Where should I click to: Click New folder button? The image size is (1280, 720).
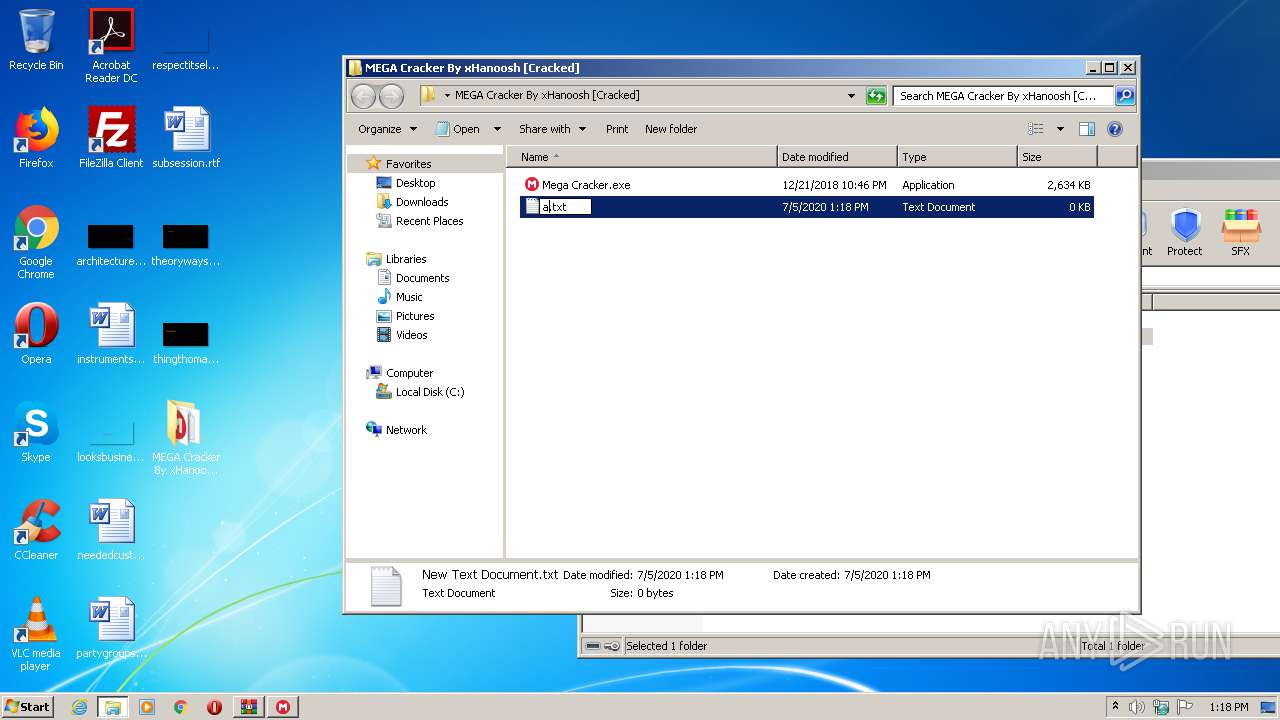point(671,129)
